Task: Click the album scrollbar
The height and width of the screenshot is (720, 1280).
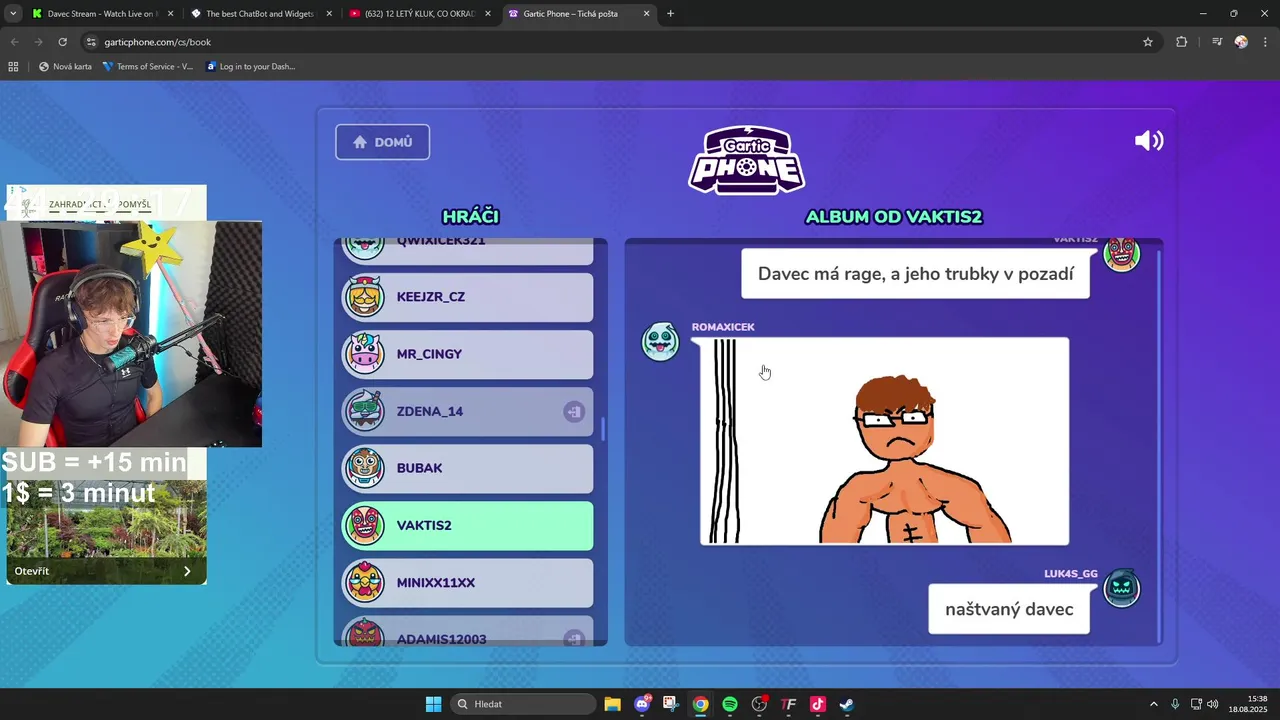Action: pyautogui.click(x=1158, y=445)
